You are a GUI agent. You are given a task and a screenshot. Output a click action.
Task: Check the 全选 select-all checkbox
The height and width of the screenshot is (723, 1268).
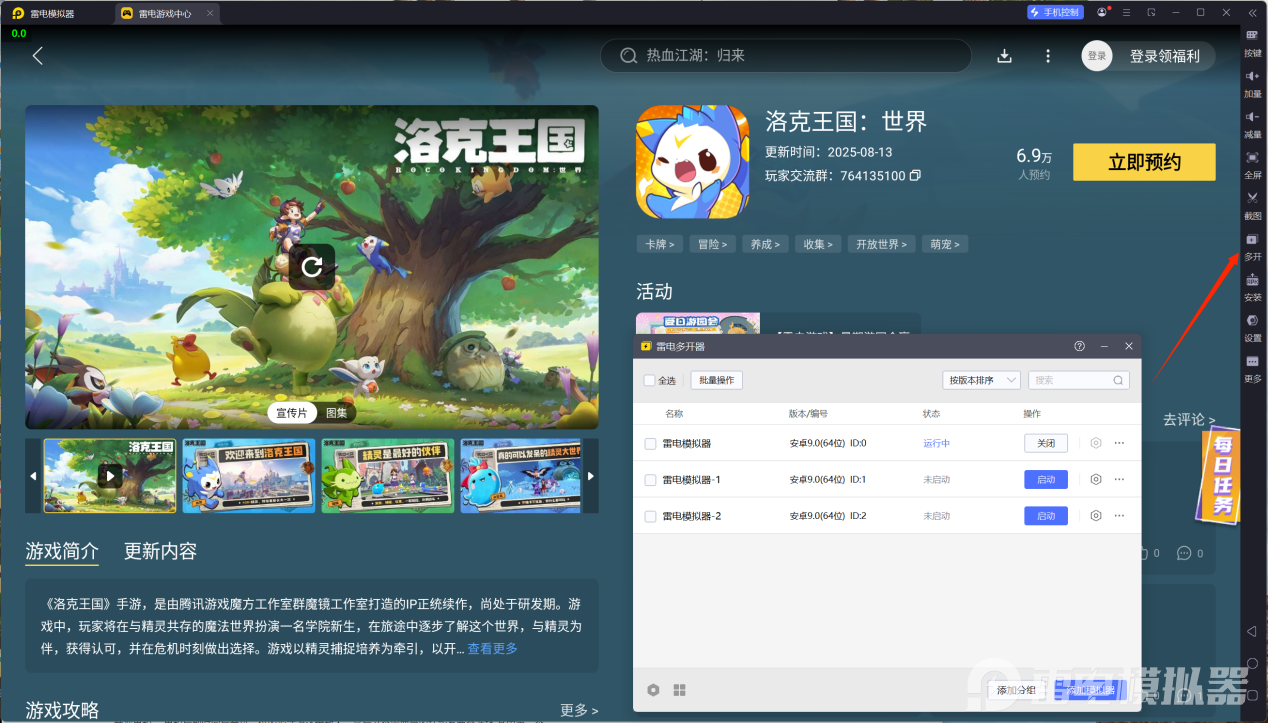(649, 381)
